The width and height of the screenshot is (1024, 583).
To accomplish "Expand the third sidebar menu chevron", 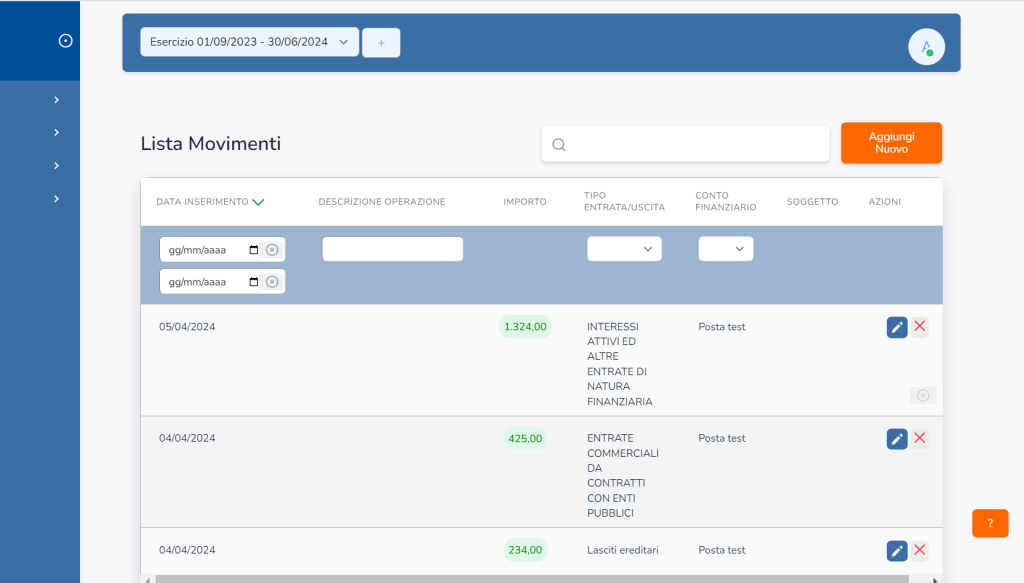I will coord(57,166).
